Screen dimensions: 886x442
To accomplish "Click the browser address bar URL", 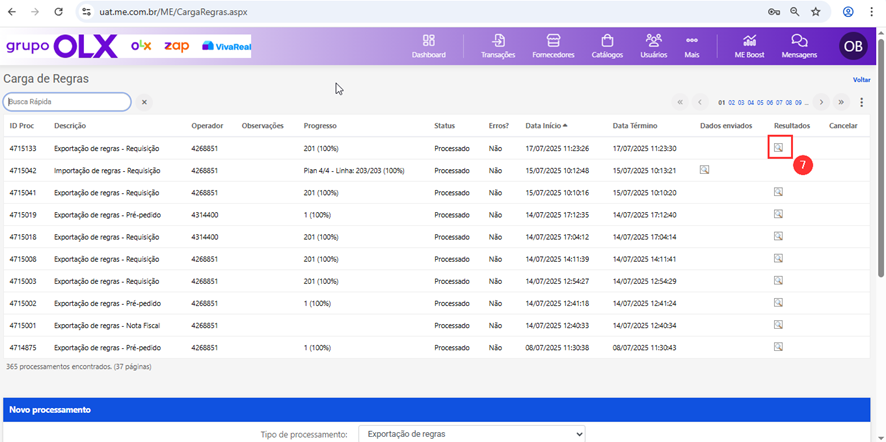I will point(173,11).
